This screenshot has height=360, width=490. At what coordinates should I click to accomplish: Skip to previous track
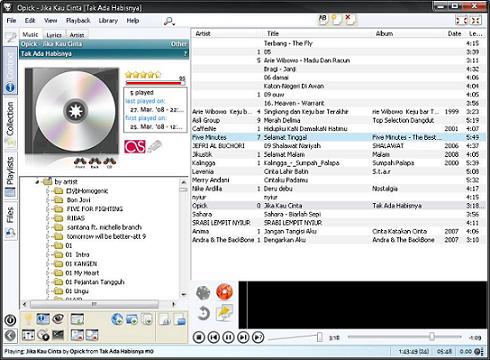point(214,337)
